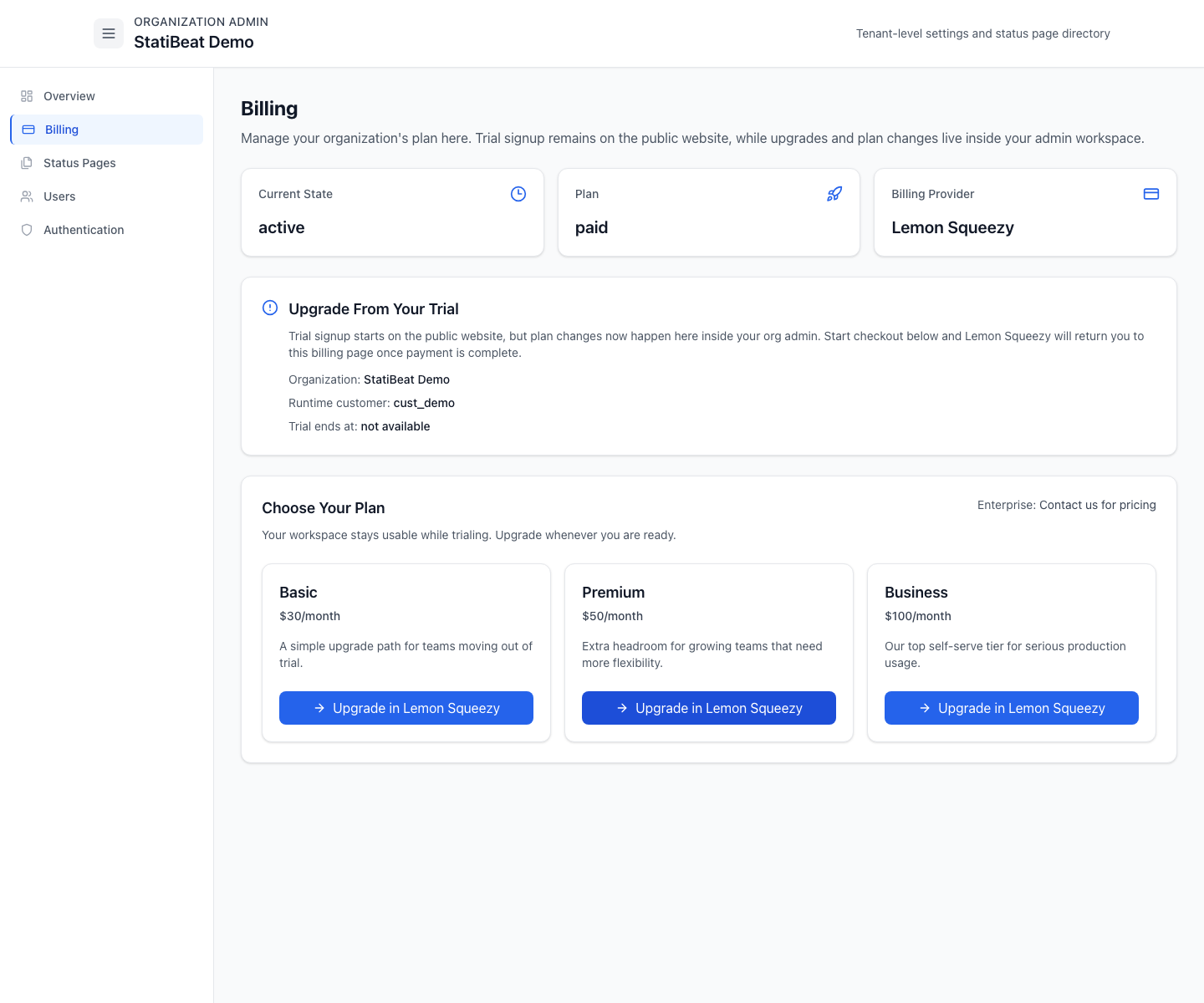Upgrade to Premium in Lemon Squeezy
Viewport: 1204px width, 1003px height.
point(708,708)
